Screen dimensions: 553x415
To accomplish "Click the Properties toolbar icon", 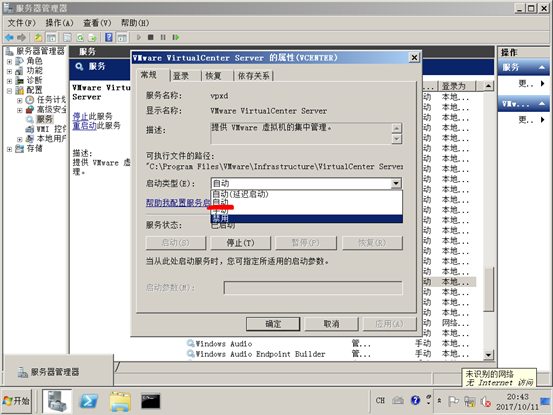I will point(67,37).
